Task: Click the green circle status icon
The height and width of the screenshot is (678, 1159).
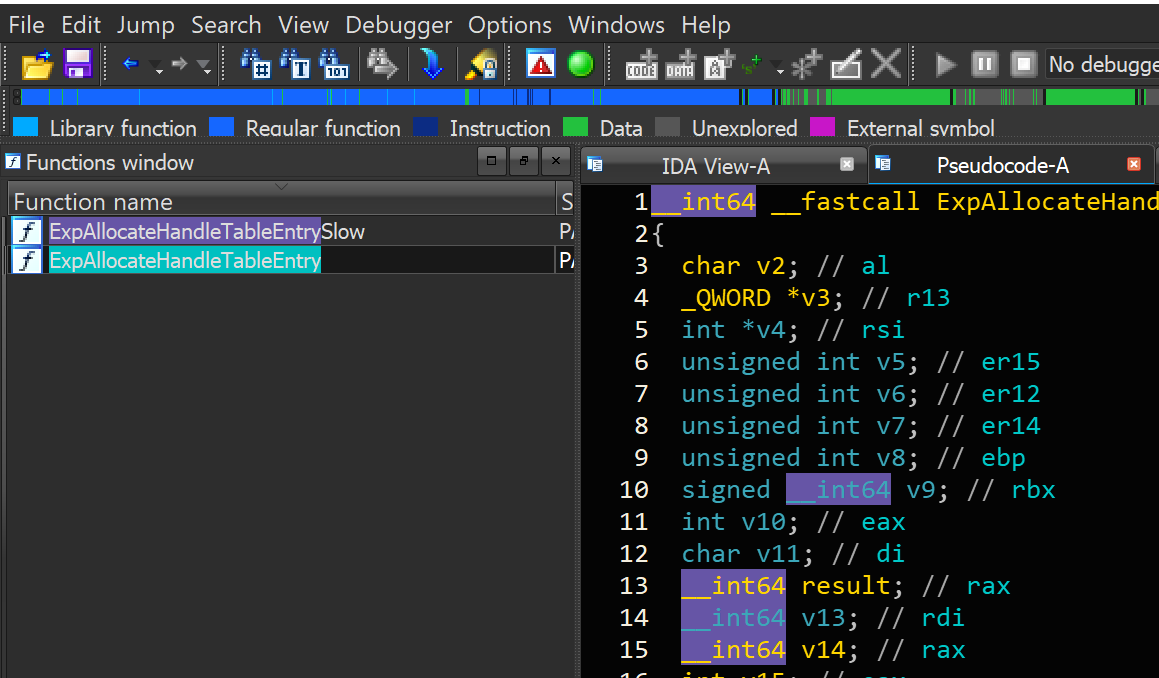Action: click(x=580, y=64)
